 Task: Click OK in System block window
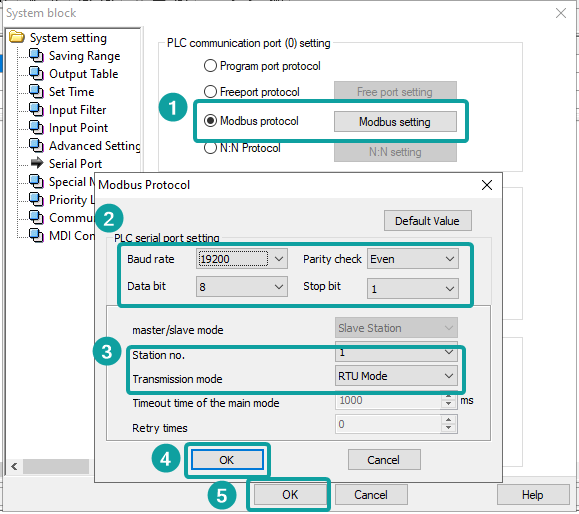[x=290, y=494]
